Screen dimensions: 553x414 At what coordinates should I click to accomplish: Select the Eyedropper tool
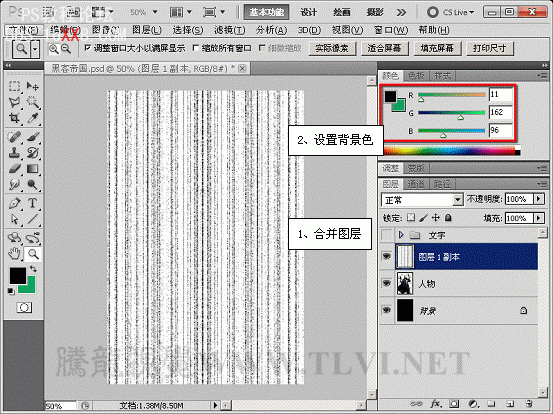click(32, 118)
